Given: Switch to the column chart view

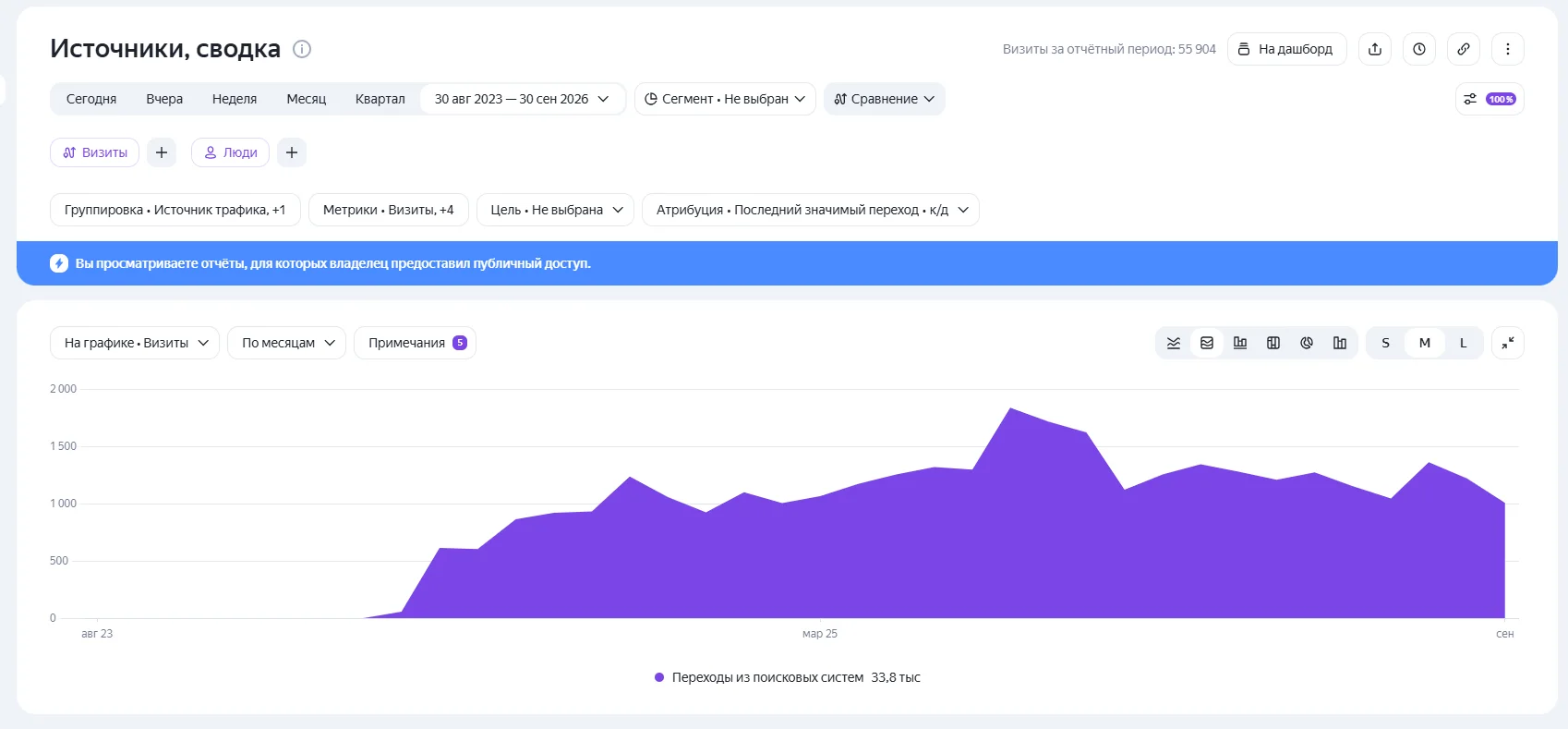Looking at the screenshot, I should click(1240, 343).
